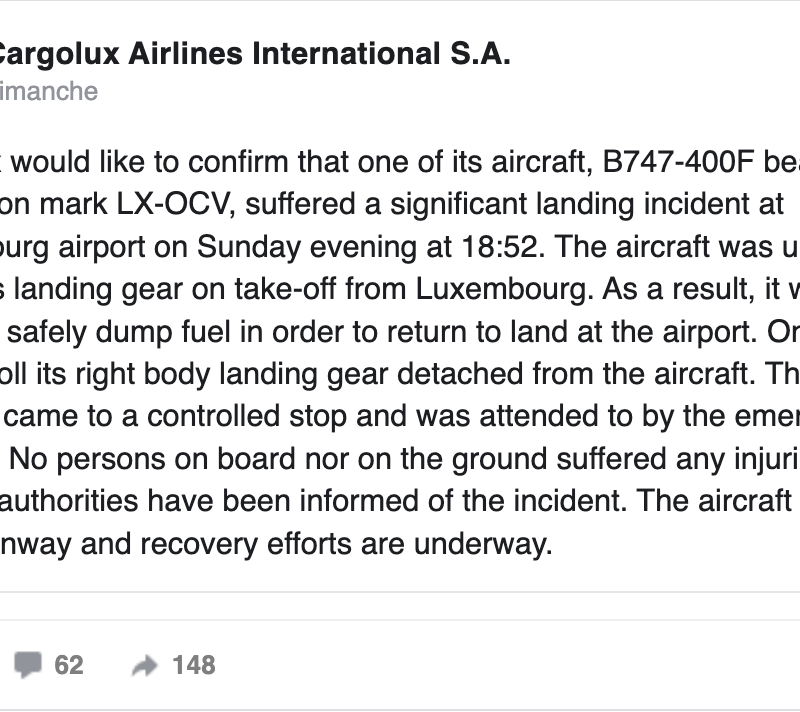The width and height of the screenshot is (800, 712).
Task: Open the 148 shares count
Action: [x=193, y=665]
